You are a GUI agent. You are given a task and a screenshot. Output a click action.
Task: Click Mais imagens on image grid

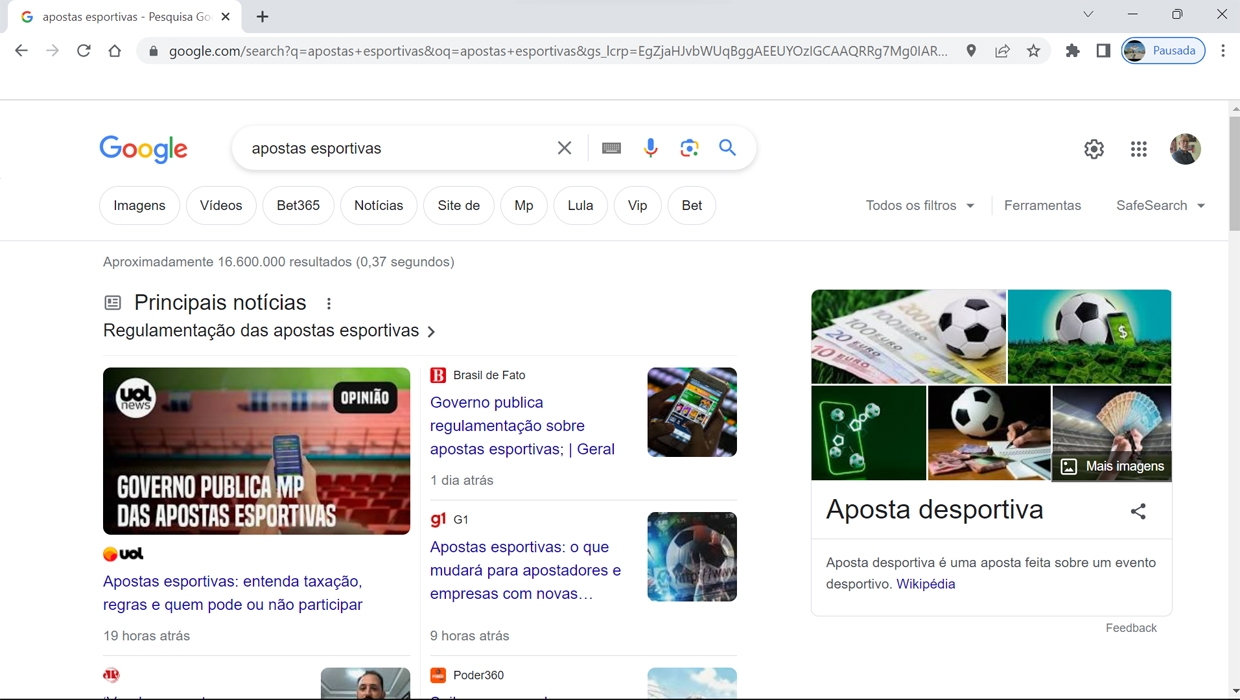(1112, 466)
